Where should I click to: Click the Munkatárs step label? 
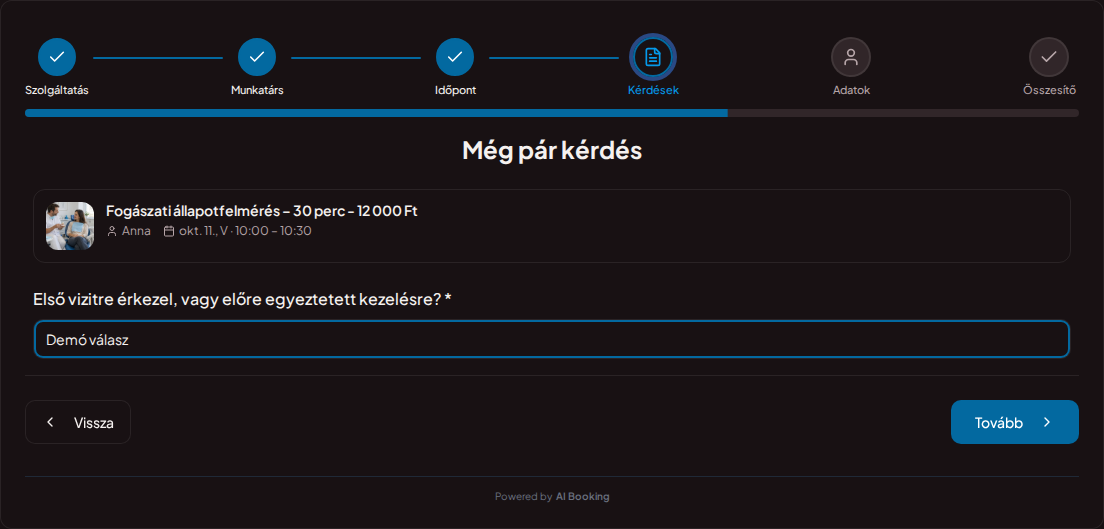click(257, 90)
